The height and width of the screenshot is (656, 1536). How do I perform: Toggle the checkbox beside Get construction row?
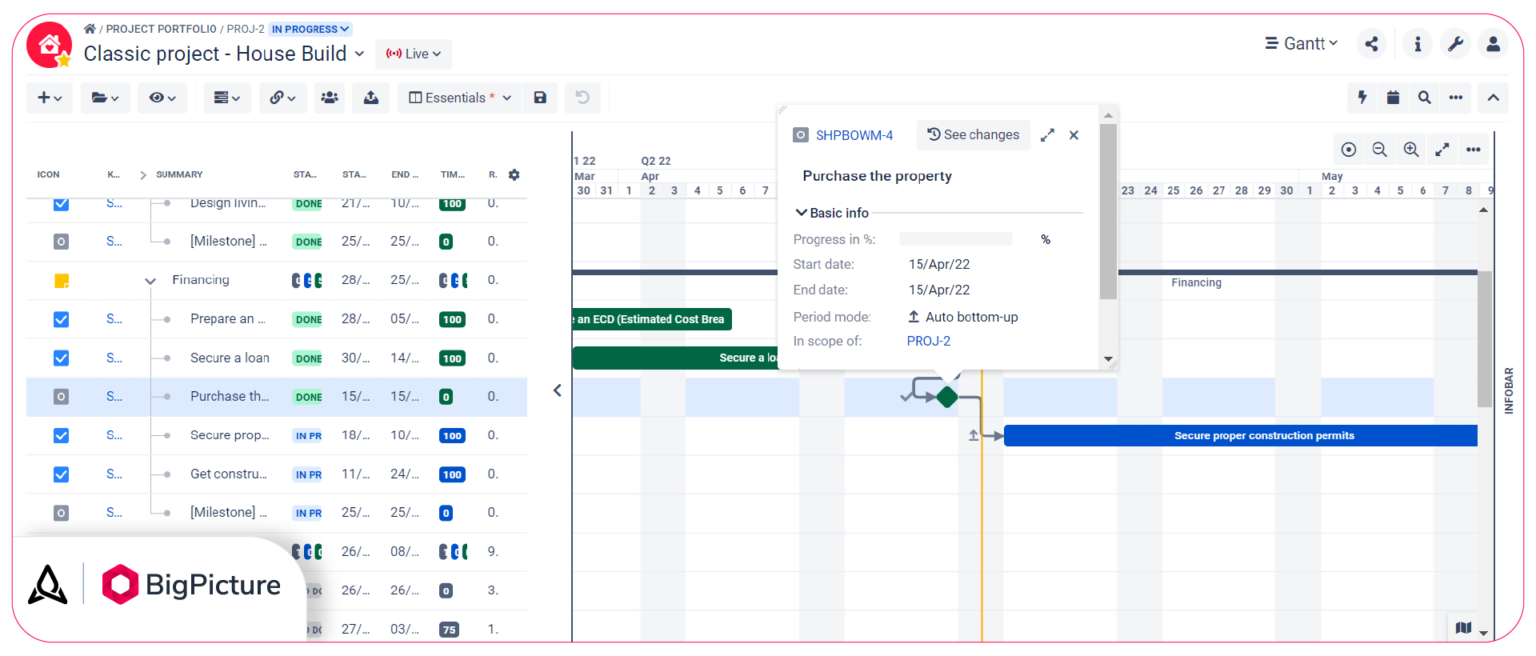pyautogui.click(x=61, y=473)
